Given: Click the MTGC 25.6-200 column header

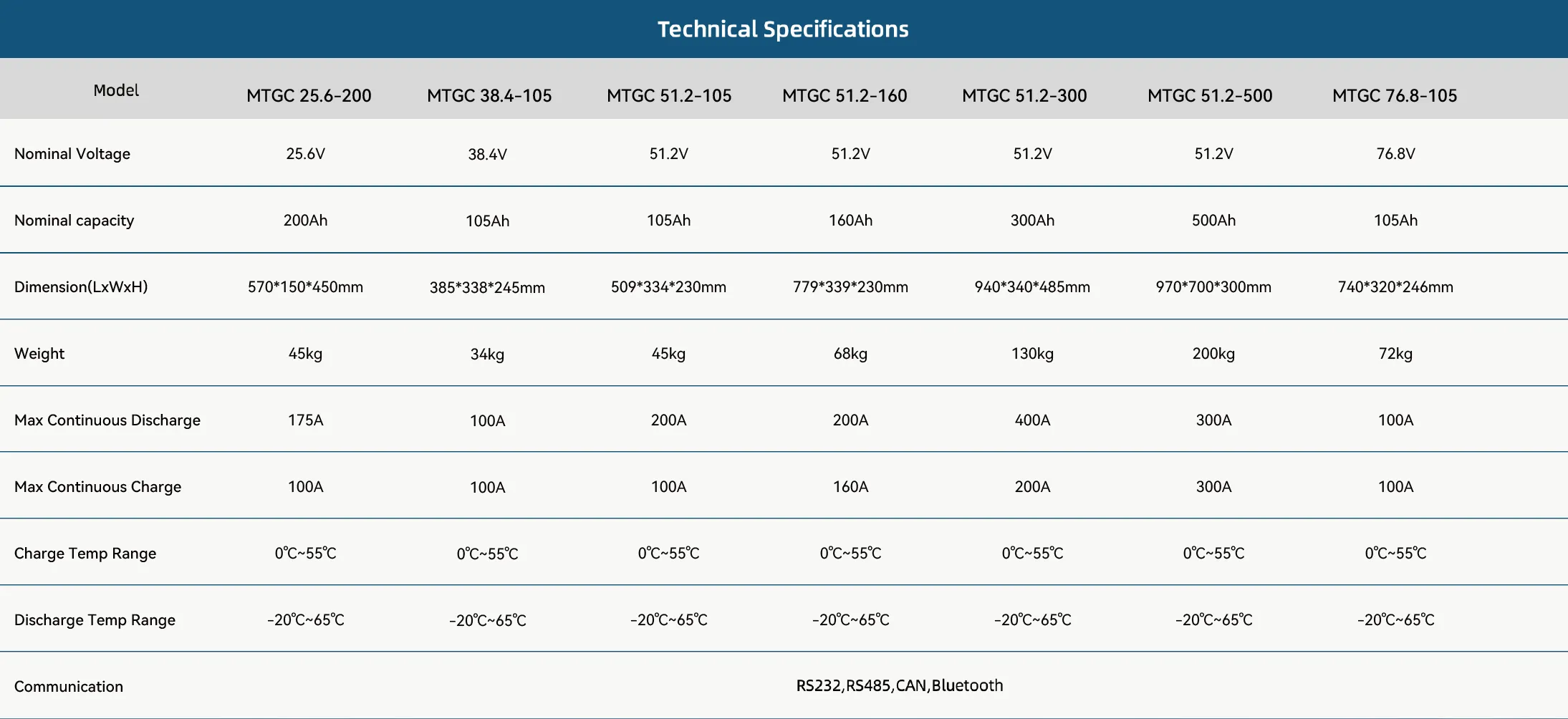Looking at the screenshot, I should (x=309, y=96).
